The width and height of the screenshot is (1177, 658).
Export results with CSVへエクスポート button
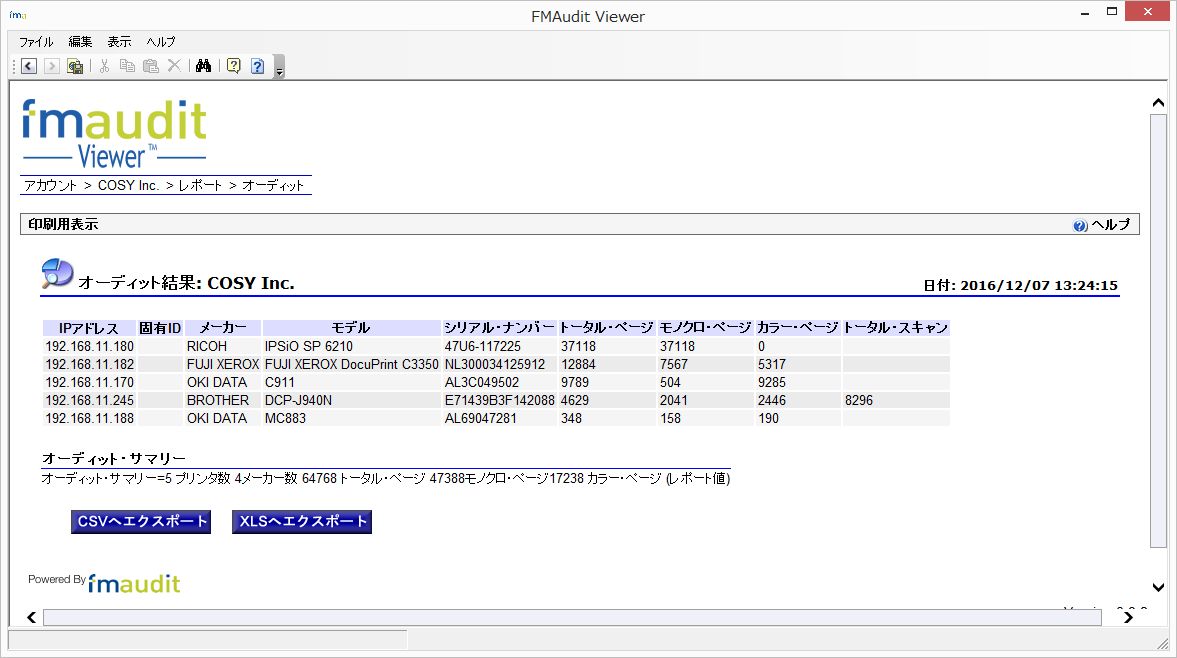141,521
